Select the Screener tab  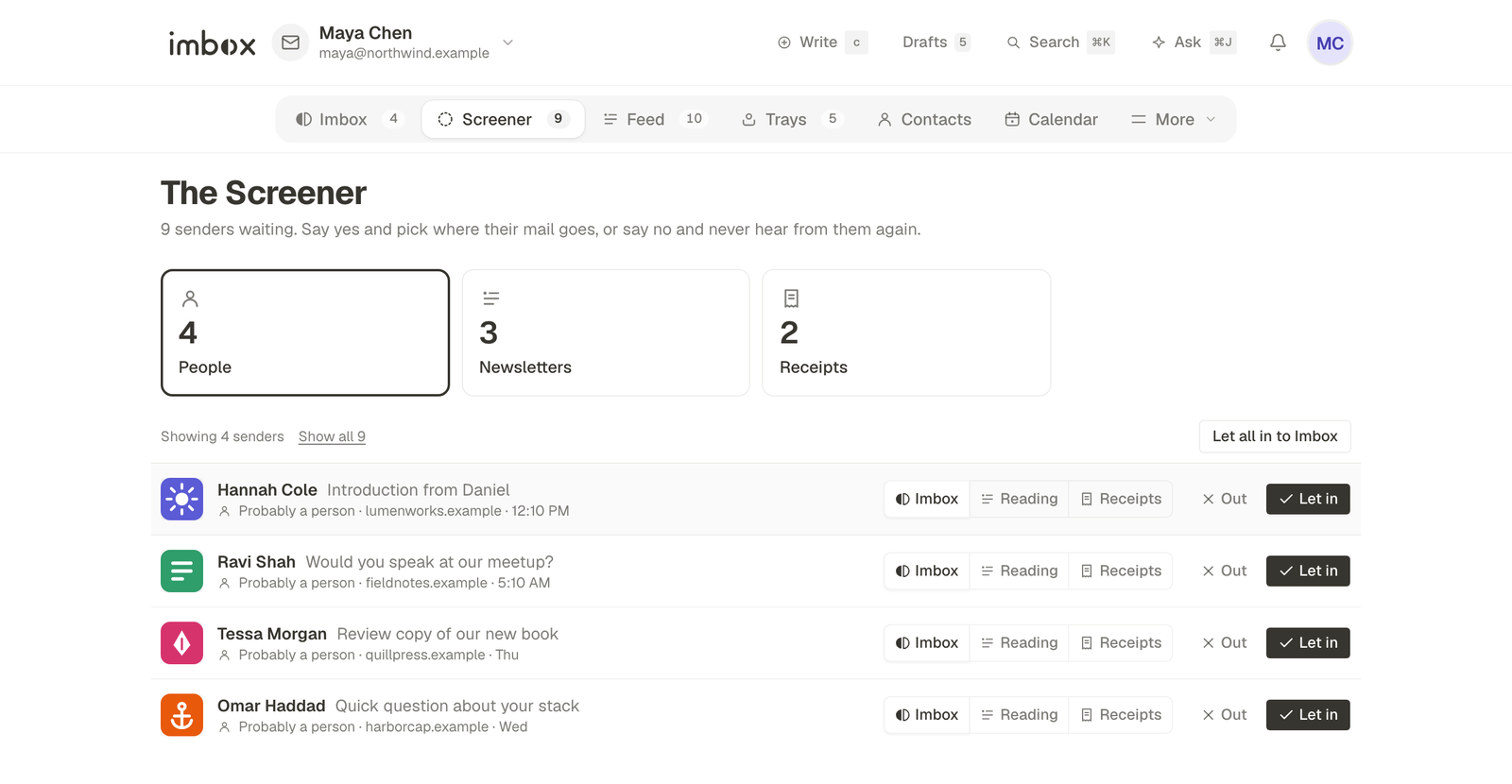click(503, 119)
